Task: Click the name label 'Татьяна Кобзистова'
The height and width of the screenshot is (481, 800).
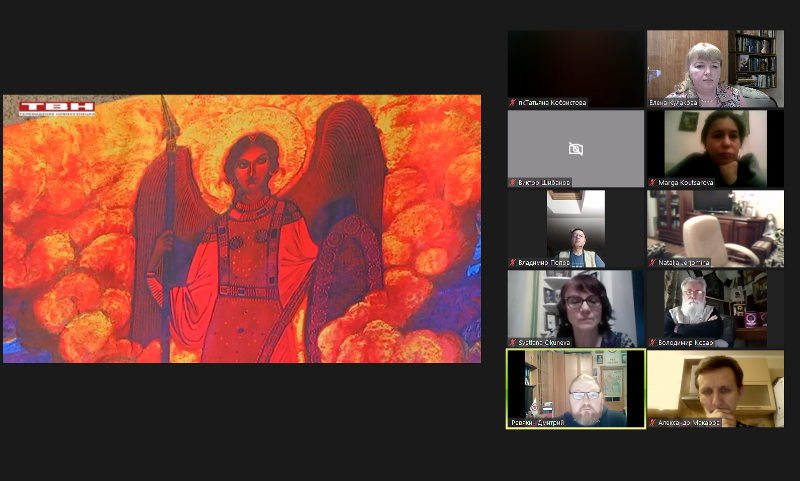Action: pos(552,103)
